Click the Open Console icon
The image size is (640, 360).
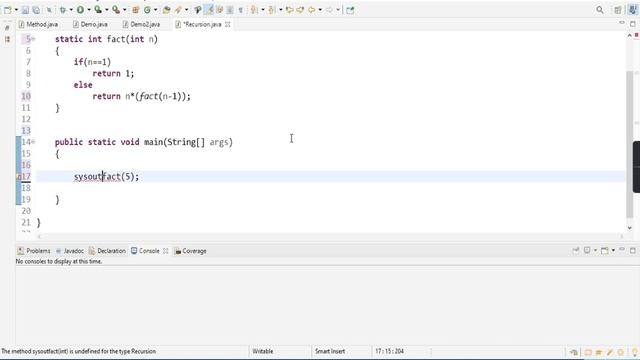pyautogui.click(x=604, y=250)
